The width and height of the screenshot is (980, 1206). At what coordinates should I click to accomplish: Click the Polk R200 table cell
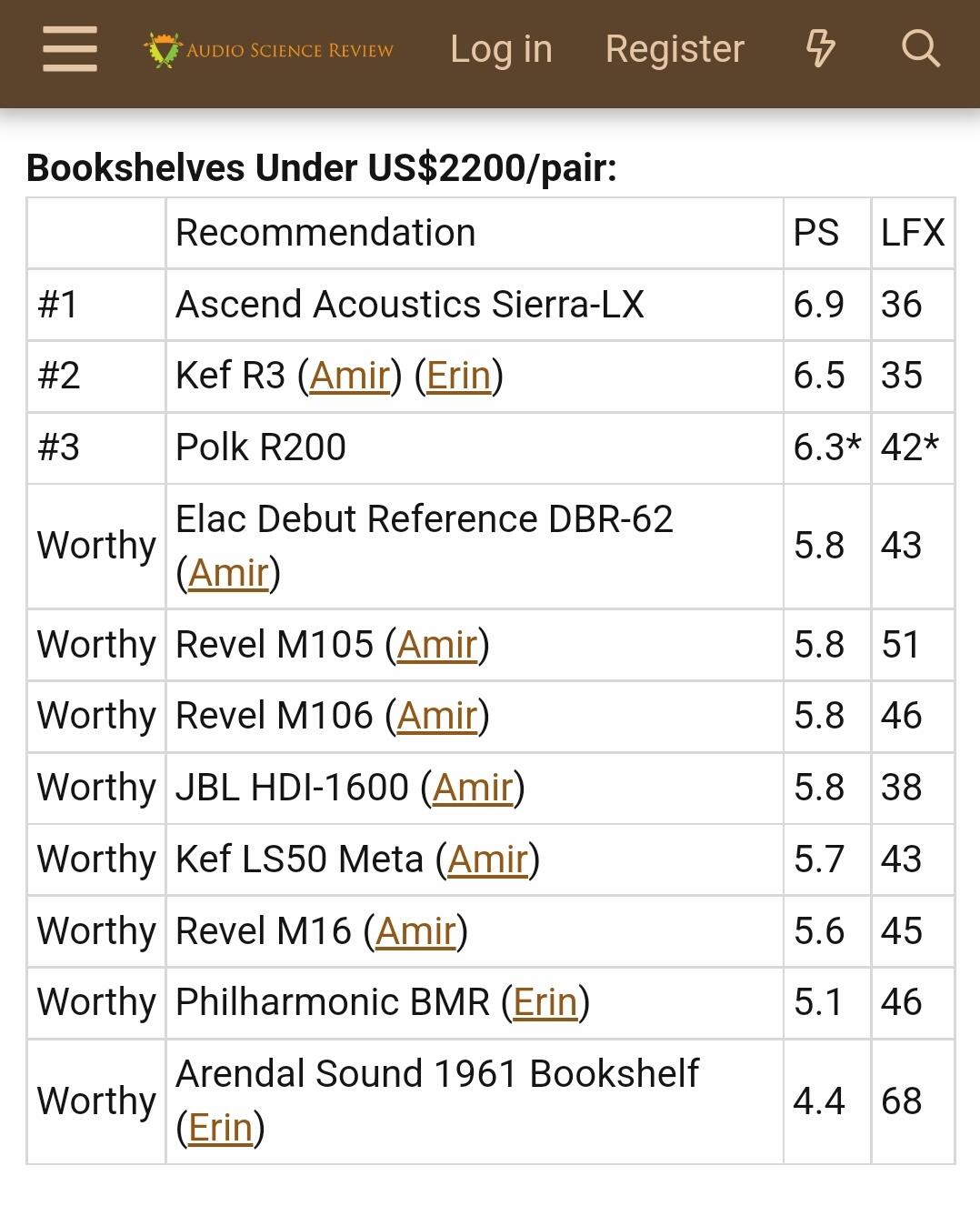pyautogui.click(x=474, y=447)
